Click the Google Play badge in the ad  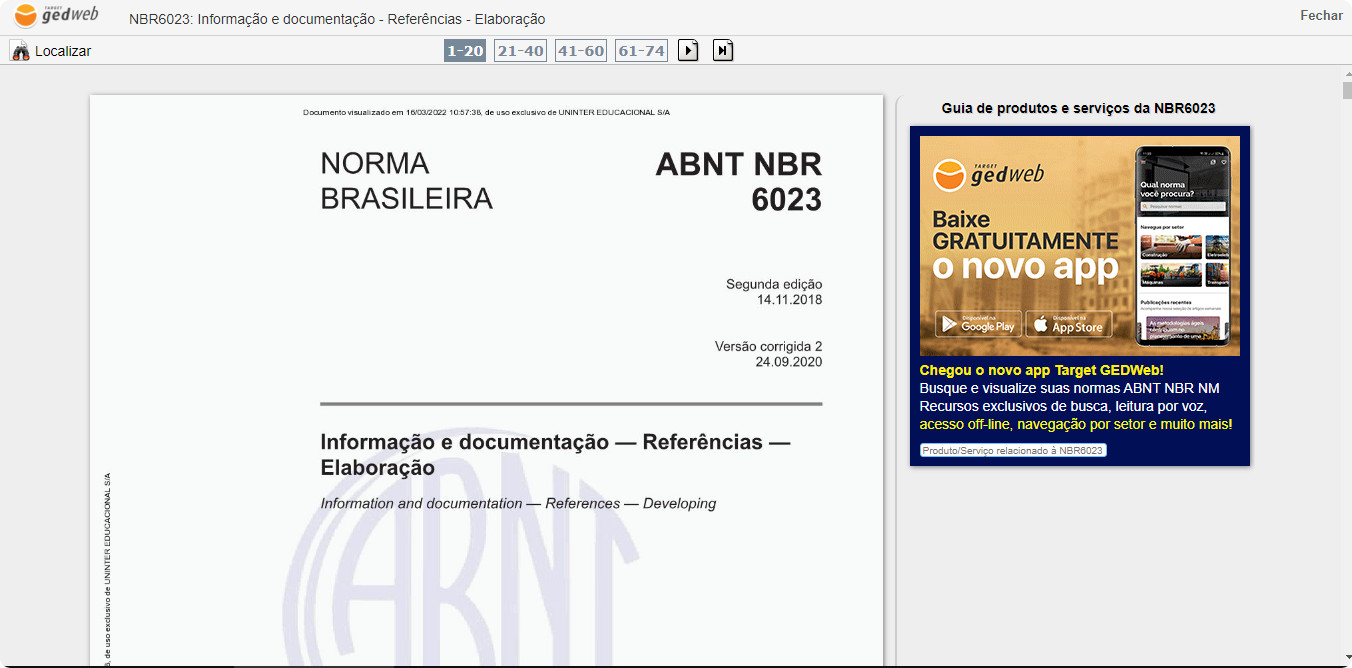pyautogui.click(x=978, y=324)
